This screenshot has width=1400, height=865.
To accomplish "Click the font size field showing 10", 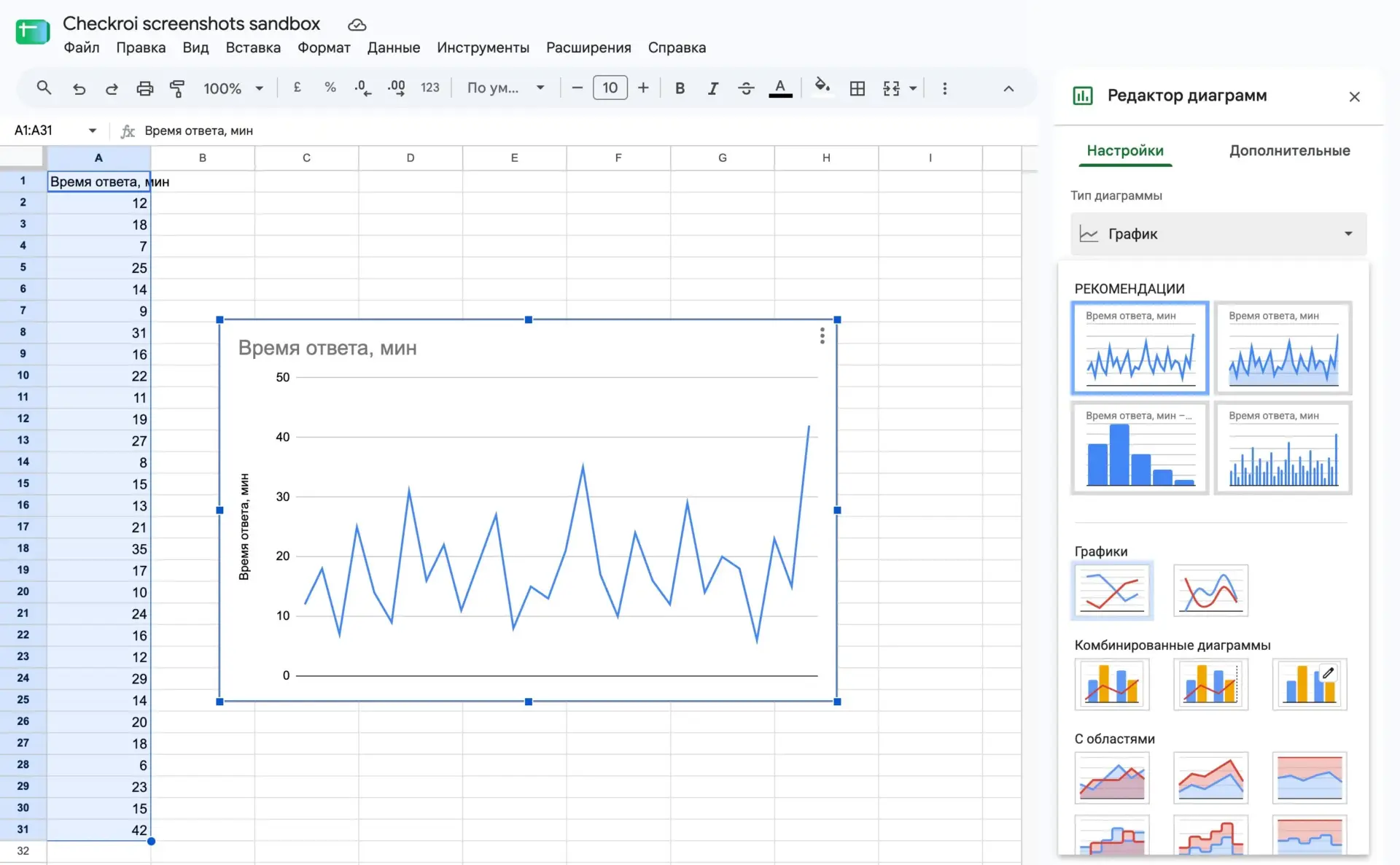I will 610,88.
